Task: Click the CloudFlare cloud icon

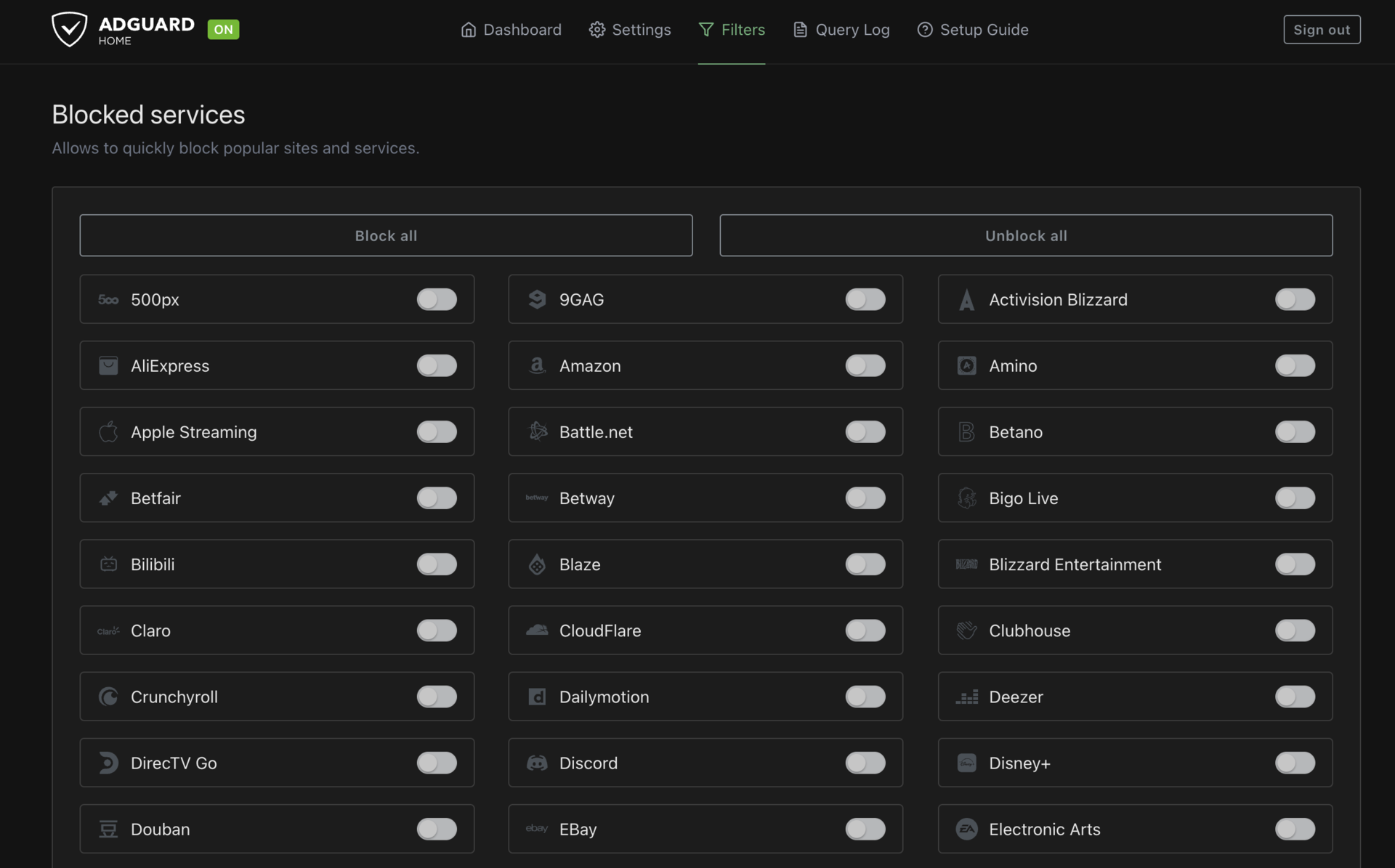Action: 537,630
